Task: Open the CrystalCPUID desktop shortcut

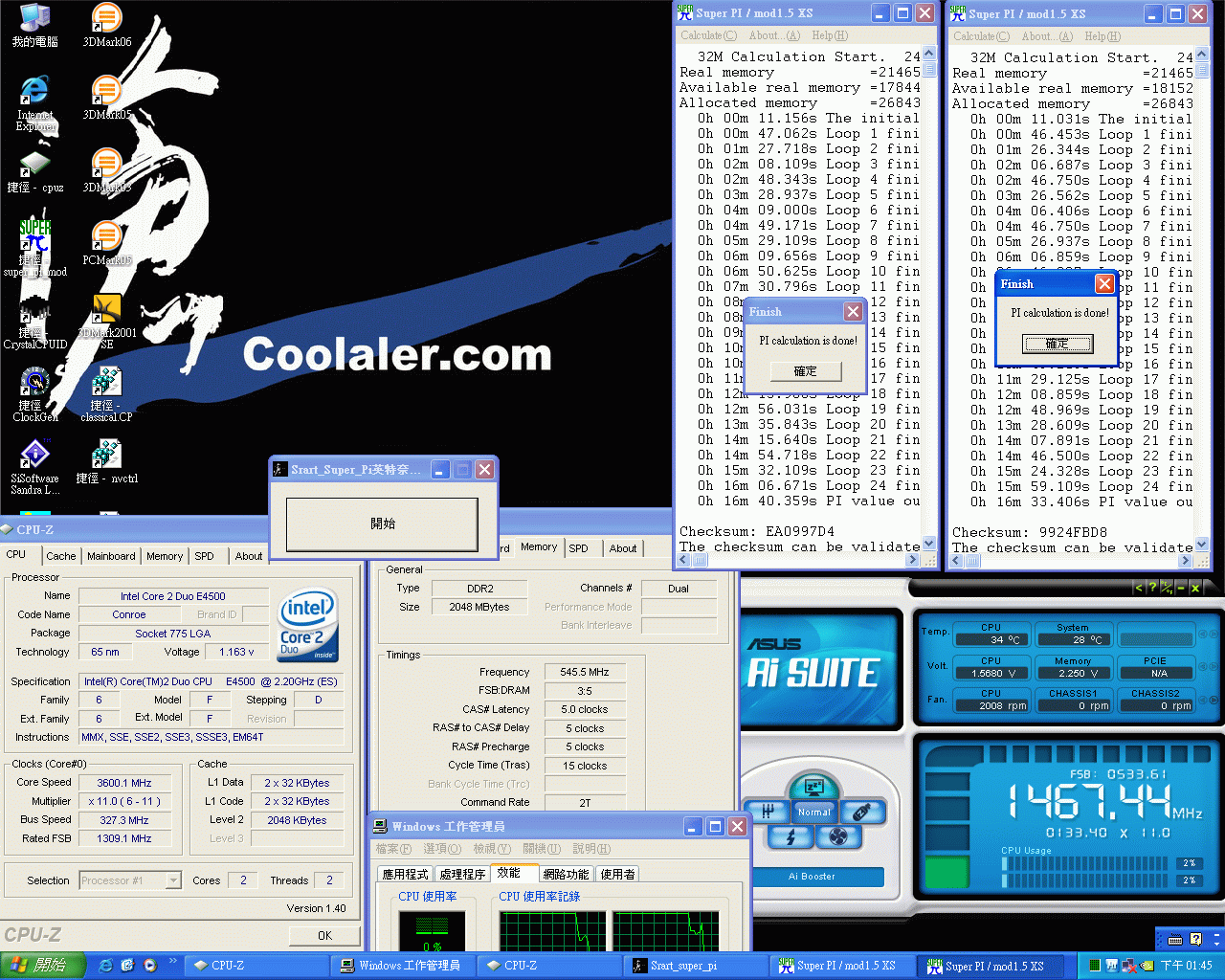Action: click(34, 322)
